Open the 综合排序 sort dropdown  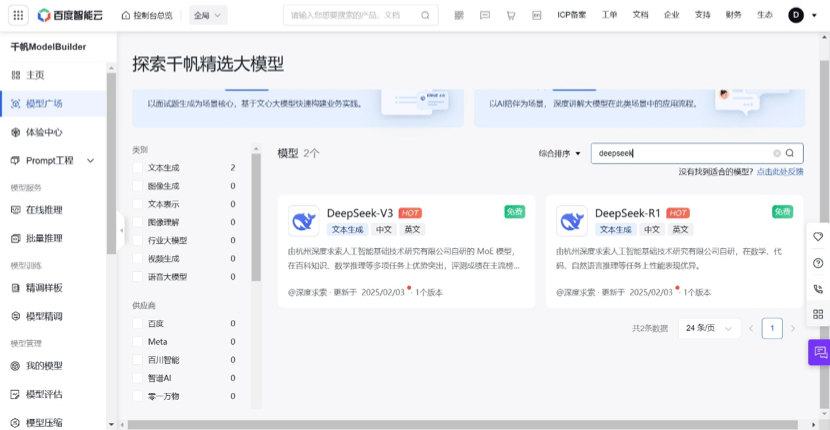(560, 153)
